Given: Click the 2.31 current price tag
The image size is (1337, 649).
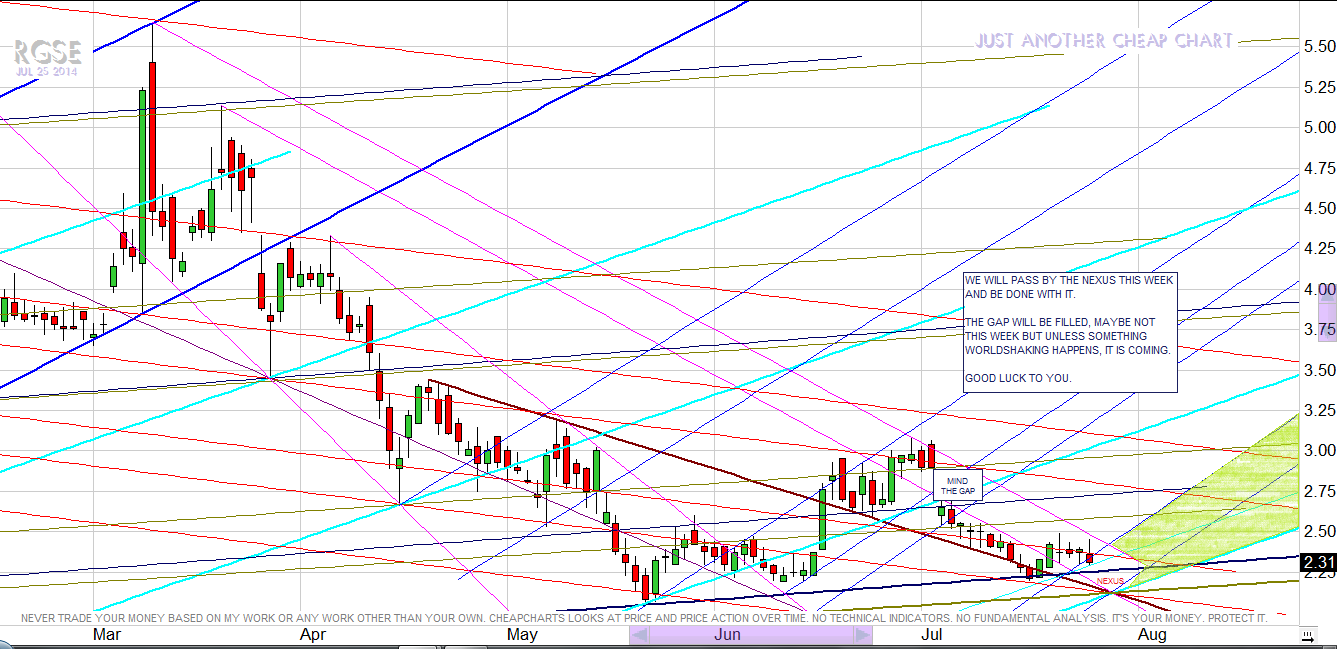Looking at the screenshot, I should coord(1317,564).
